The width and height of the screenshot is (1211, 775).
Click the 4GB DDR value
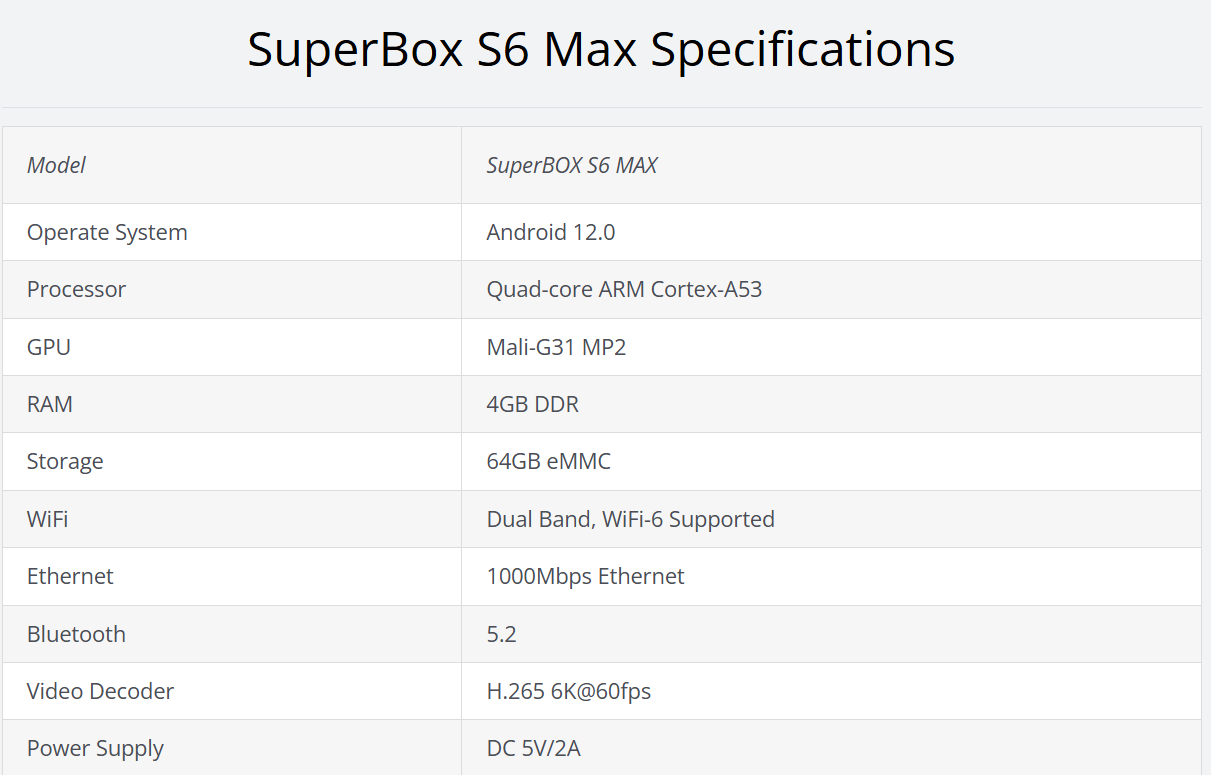pyautogui.click(x=532, y=404)
